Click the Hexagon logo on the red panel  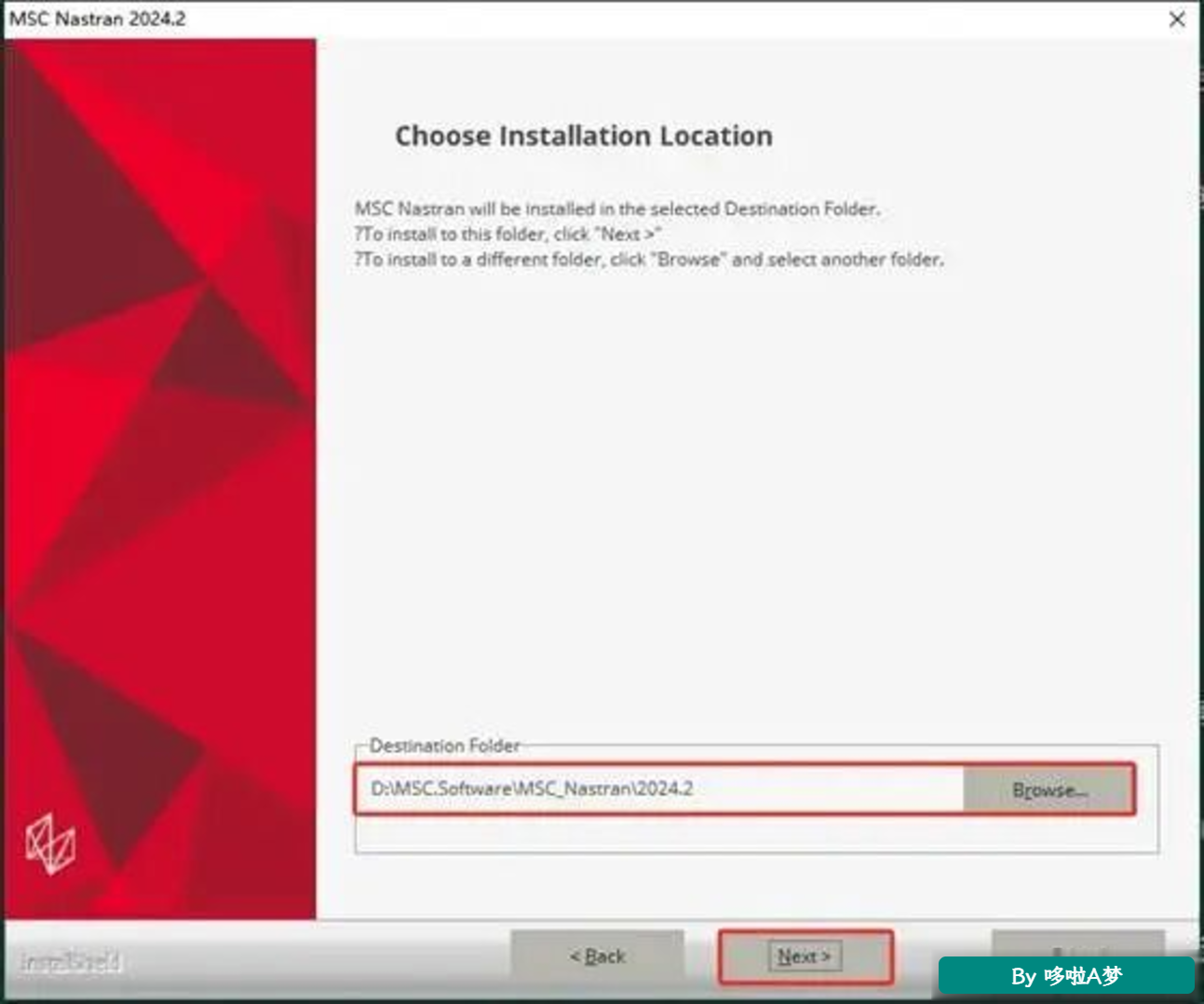(x=50, y=844)
